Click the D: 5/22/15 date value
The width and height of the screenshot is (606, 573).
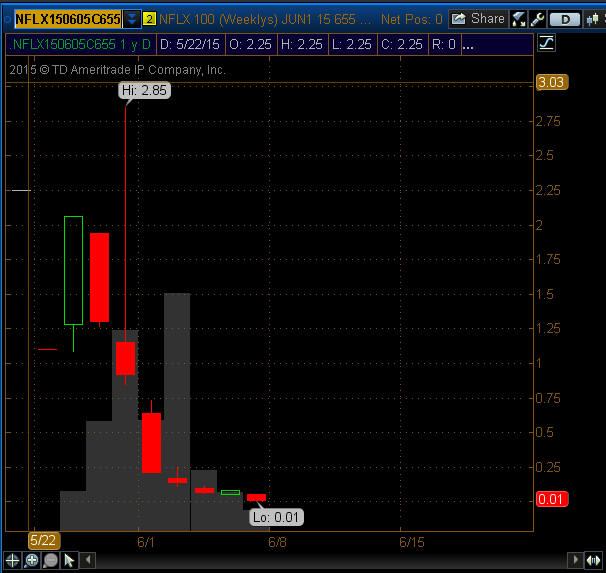point(190,45)
